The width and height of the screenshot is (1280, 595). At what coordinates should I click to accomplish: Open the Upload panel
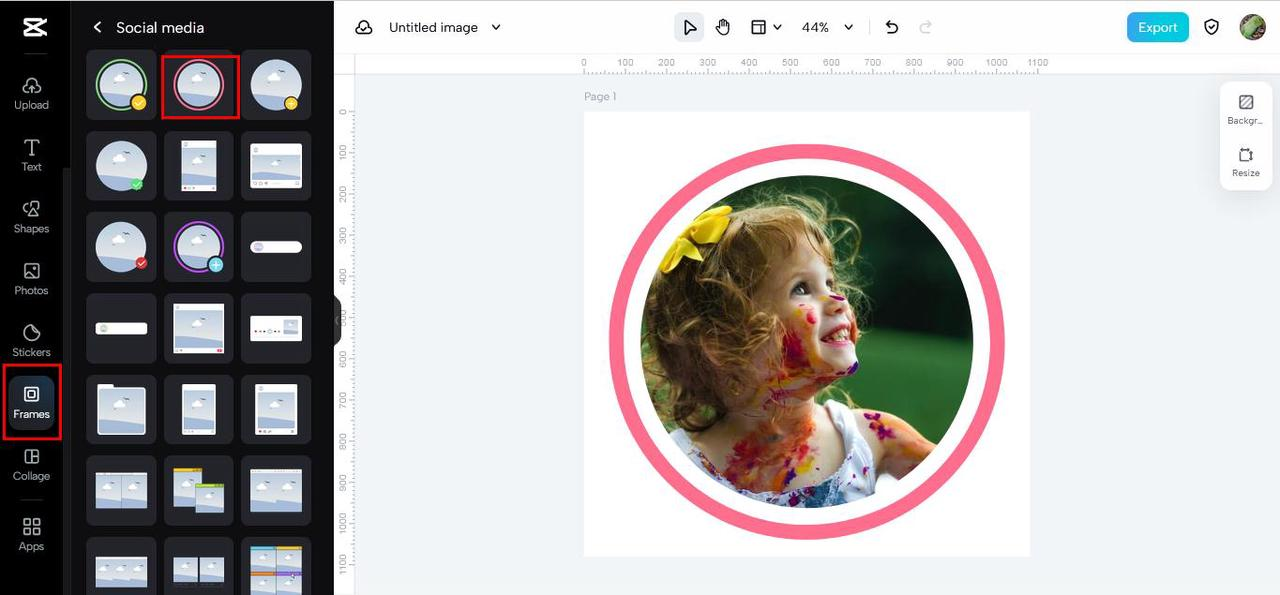click(31, 93)
